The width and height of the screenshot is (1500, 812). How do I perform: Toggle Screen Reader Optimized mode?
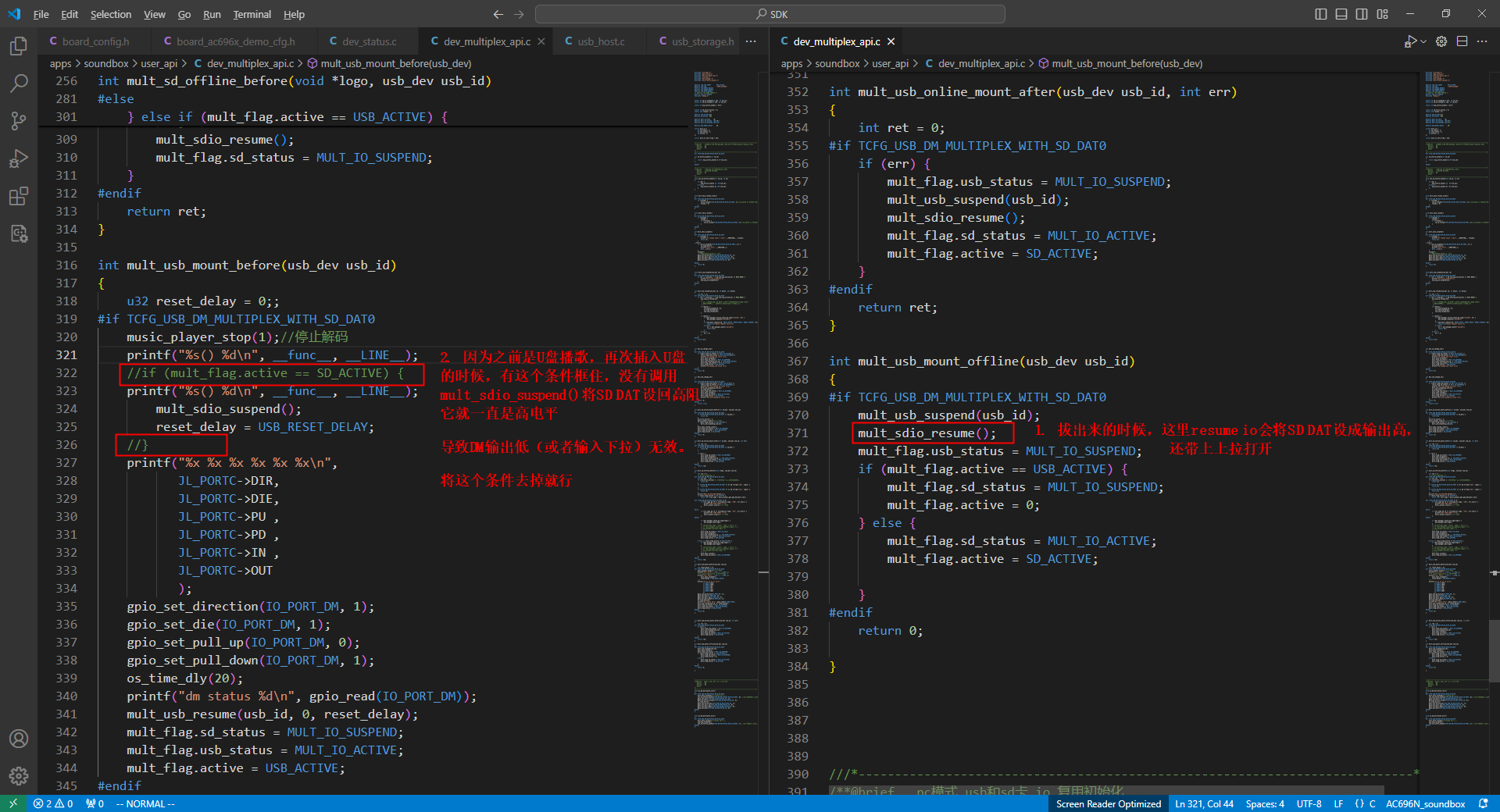tap(1108, 803)
